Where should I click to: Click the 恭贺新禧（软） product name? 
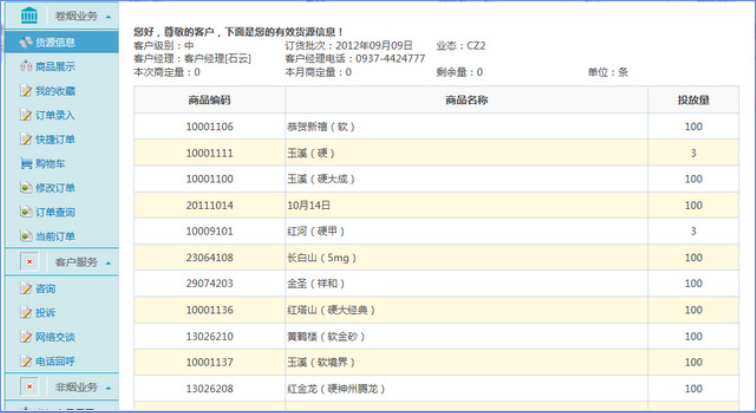pyautogui.click(x=321, y=127)
